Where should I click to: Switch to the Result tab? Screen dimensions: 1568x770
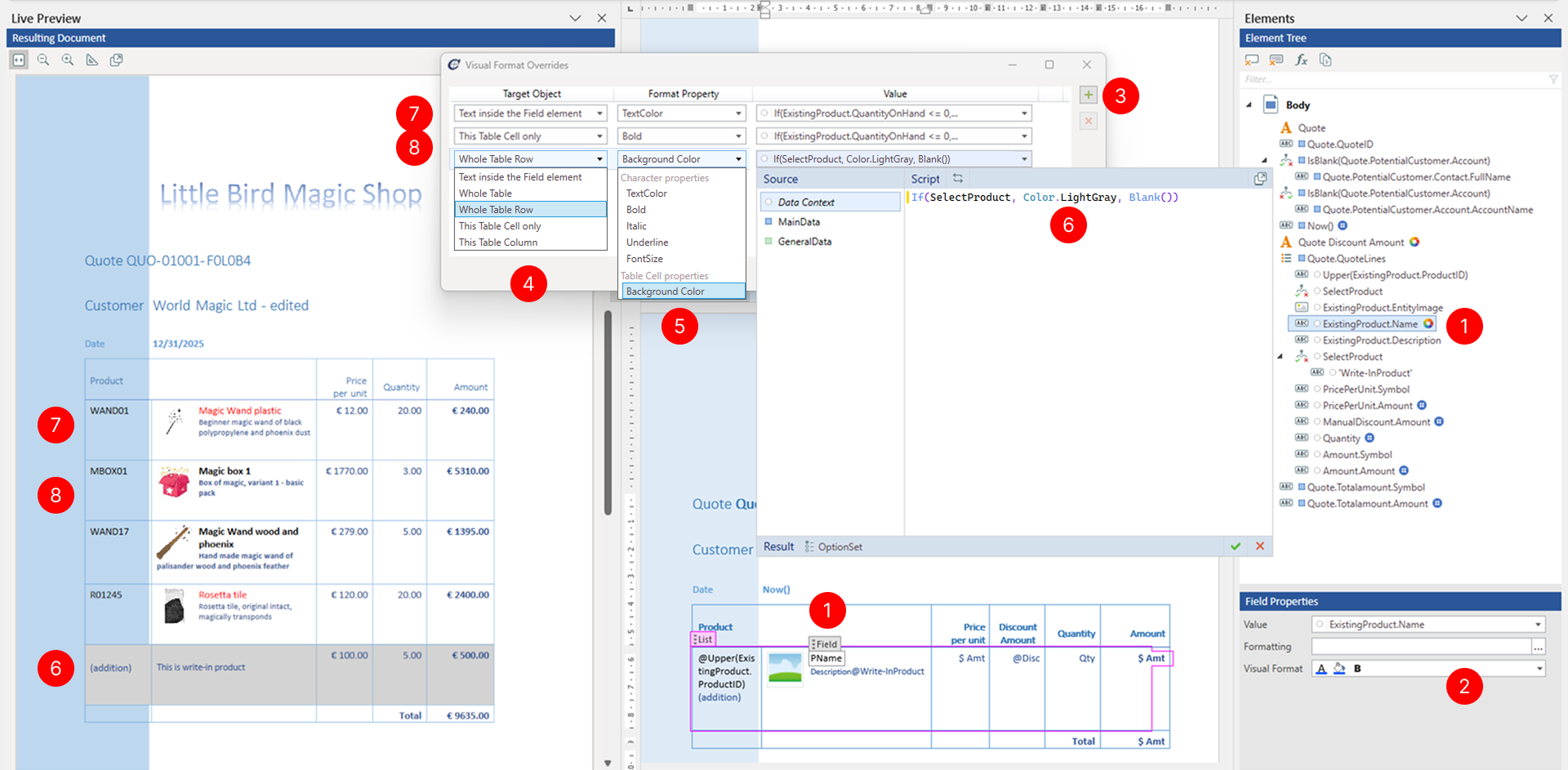778,546
